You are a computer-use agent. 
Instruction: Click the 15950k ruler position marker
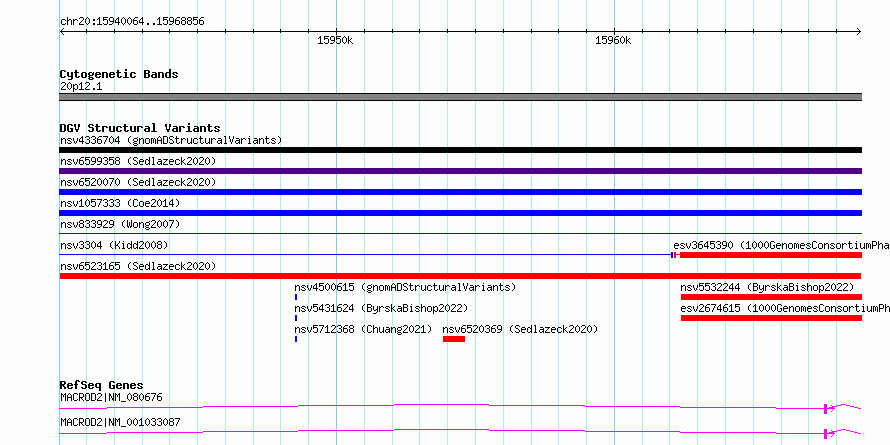point(335,40)
